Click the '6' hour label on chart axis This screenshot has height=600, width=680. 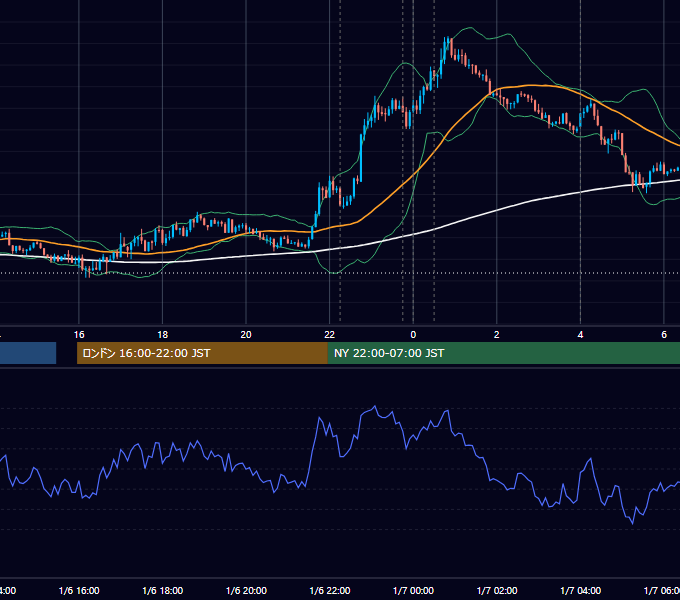[x=664, y=335]
